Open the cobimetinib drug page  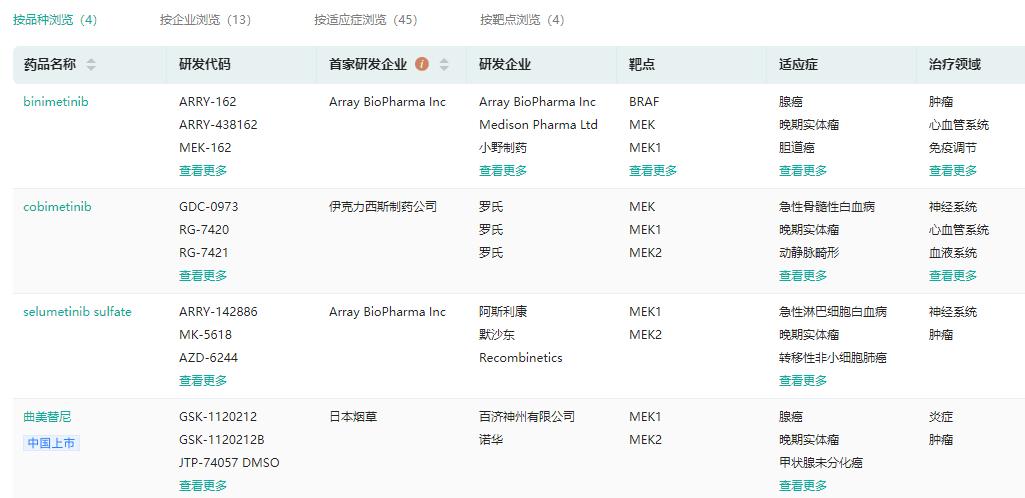pyautogui.click(x=57, y=207)
